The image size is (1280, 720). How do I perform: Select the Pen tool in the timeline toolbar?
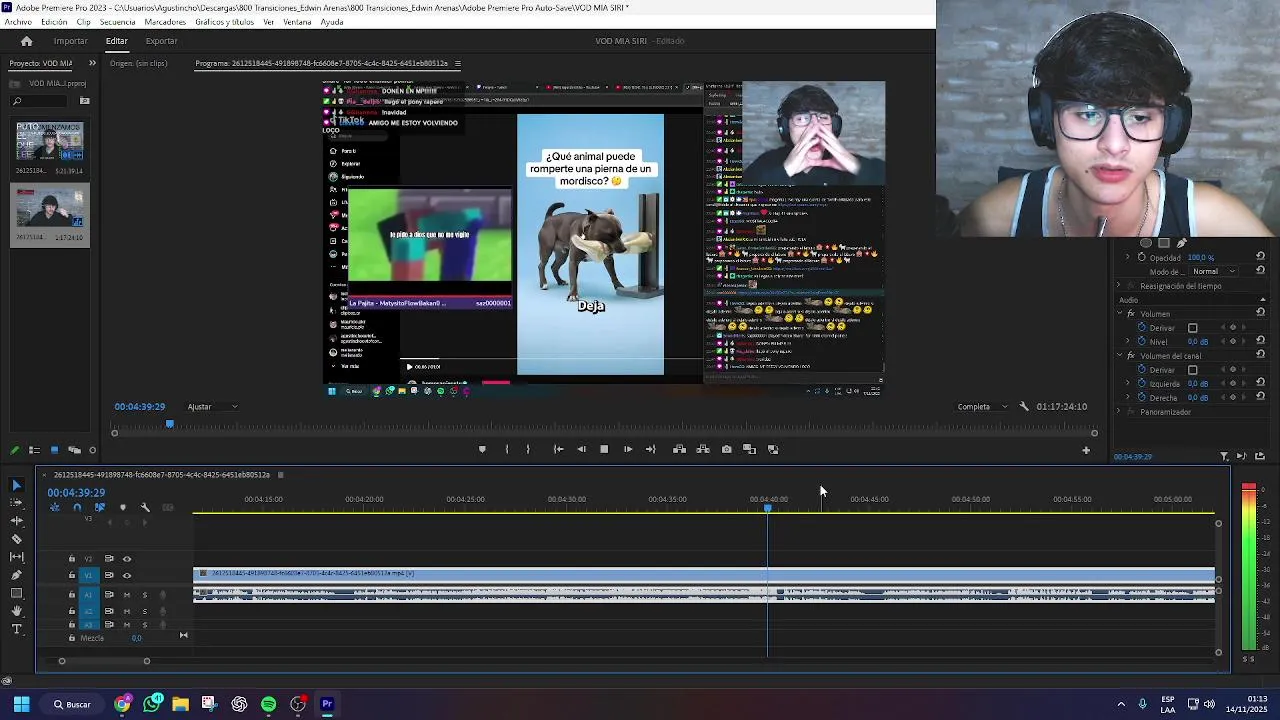coord(16,575)
